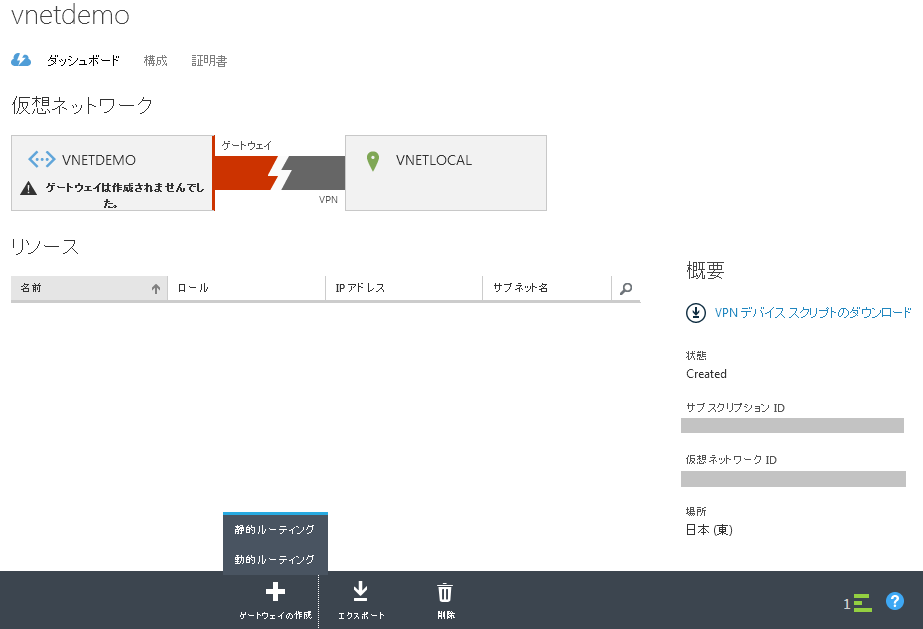Click the 削除 trash can button
Image resolution: width=923 pixels, height=629 pixels.
click(445, 600)
